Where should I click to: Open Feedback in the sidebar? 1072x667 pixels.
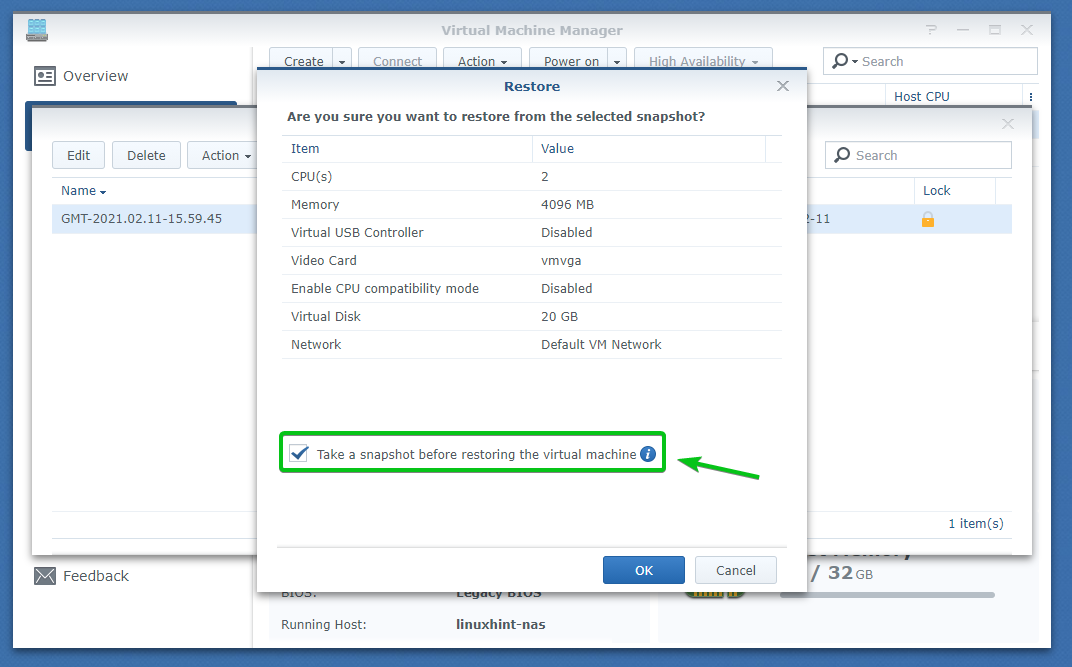click(96, 576)
